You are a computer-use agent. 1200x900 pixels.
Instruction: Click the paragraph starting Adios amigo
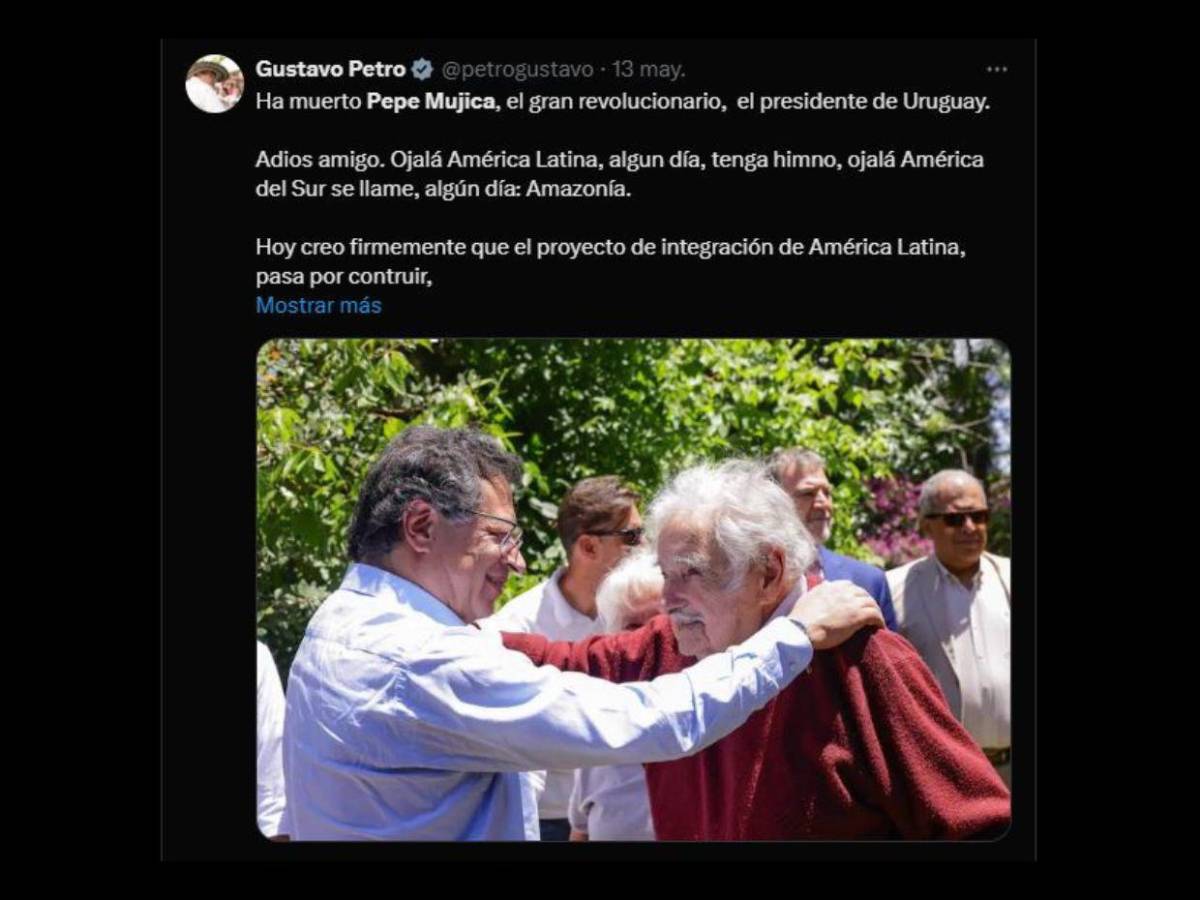[x=619, y=174]
